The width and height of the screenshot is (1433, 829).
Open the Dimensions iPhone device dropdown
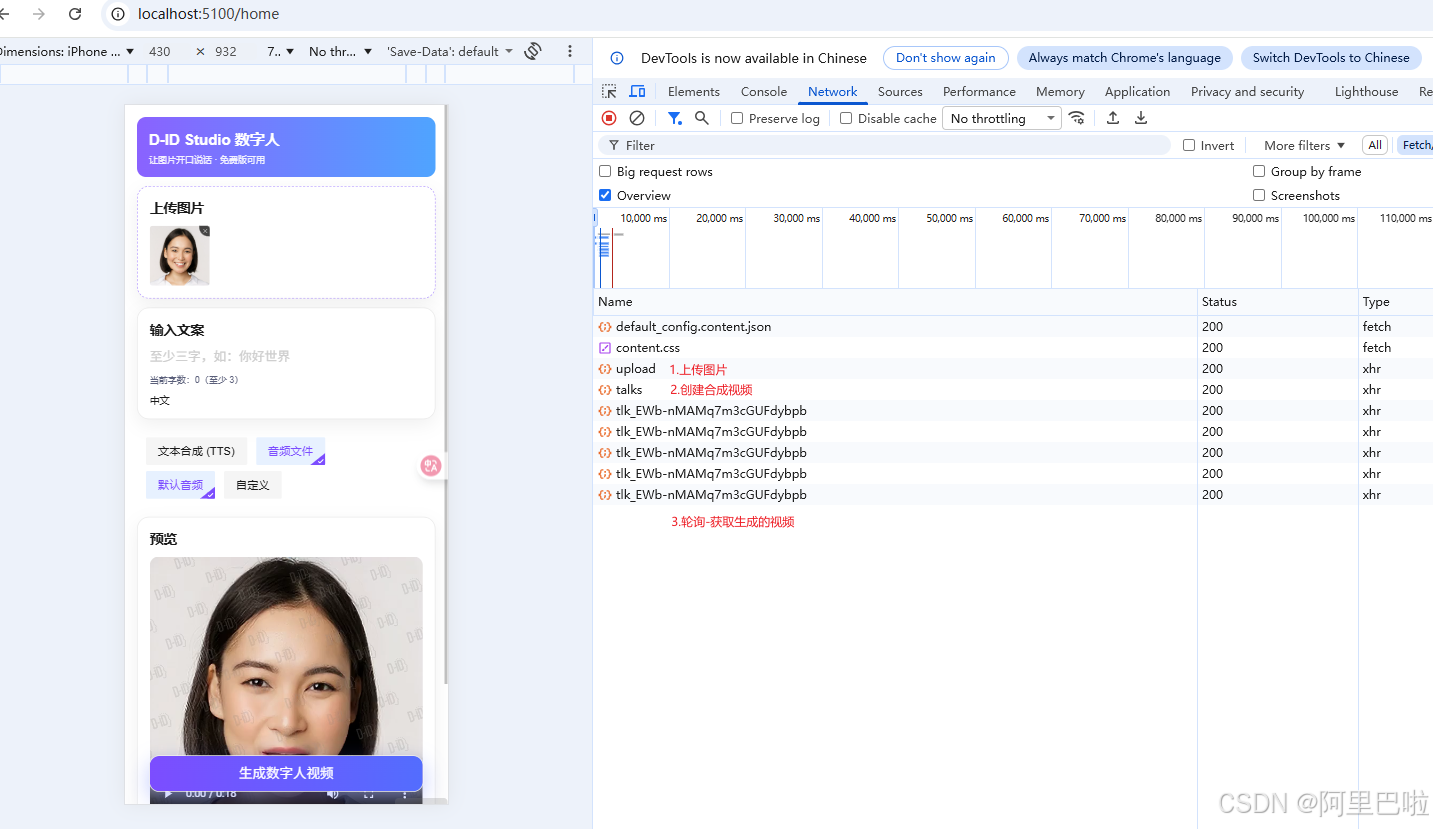67,51
